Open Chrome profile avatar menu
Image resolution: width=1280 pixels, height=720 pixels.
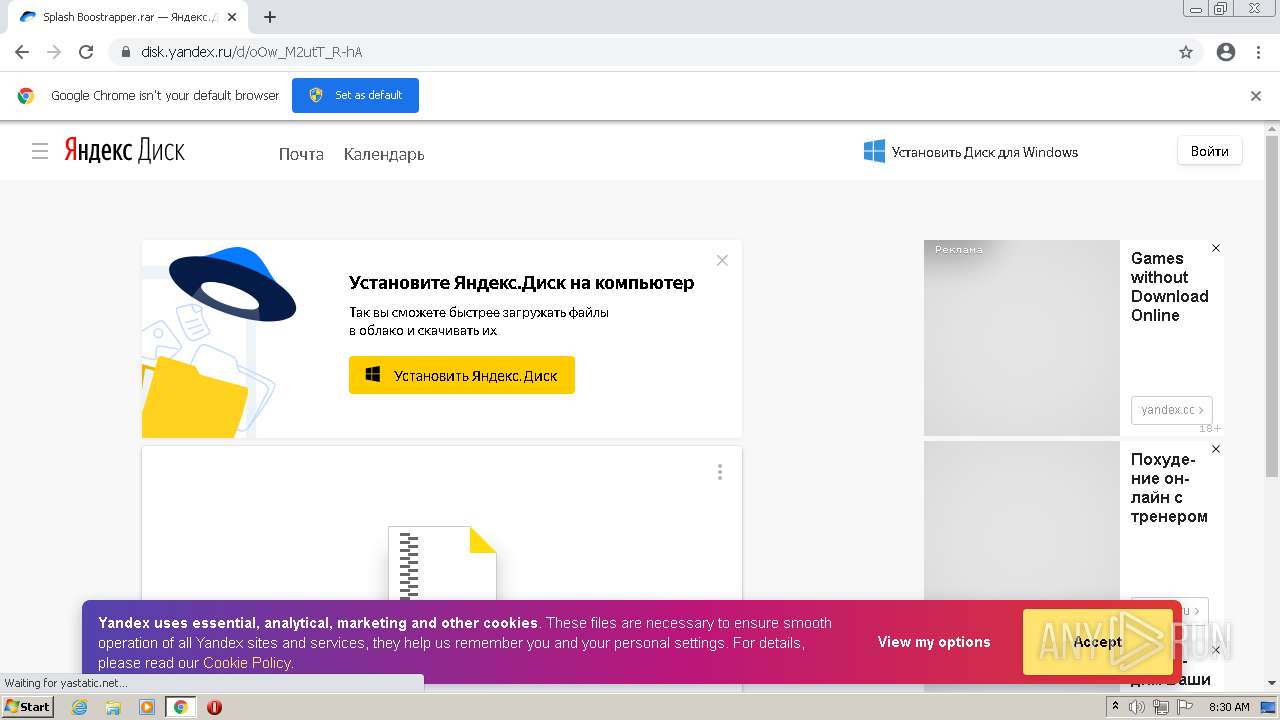pos(1226,52)
